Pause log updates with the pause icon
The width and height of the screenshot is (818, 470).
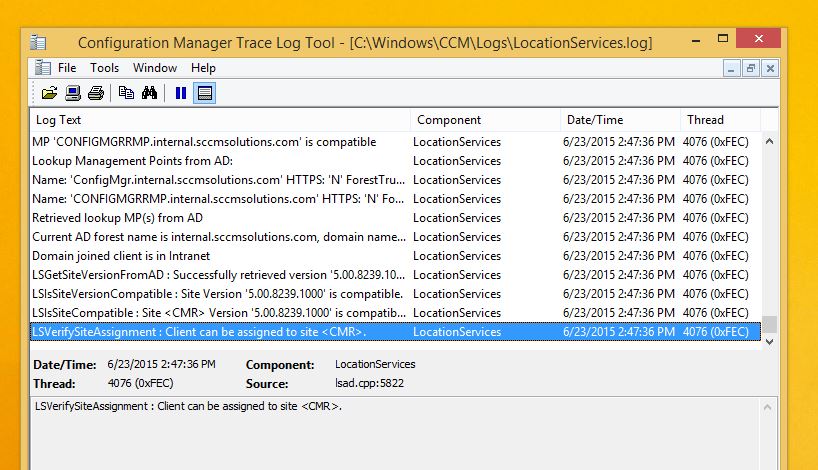coord(181,93)
